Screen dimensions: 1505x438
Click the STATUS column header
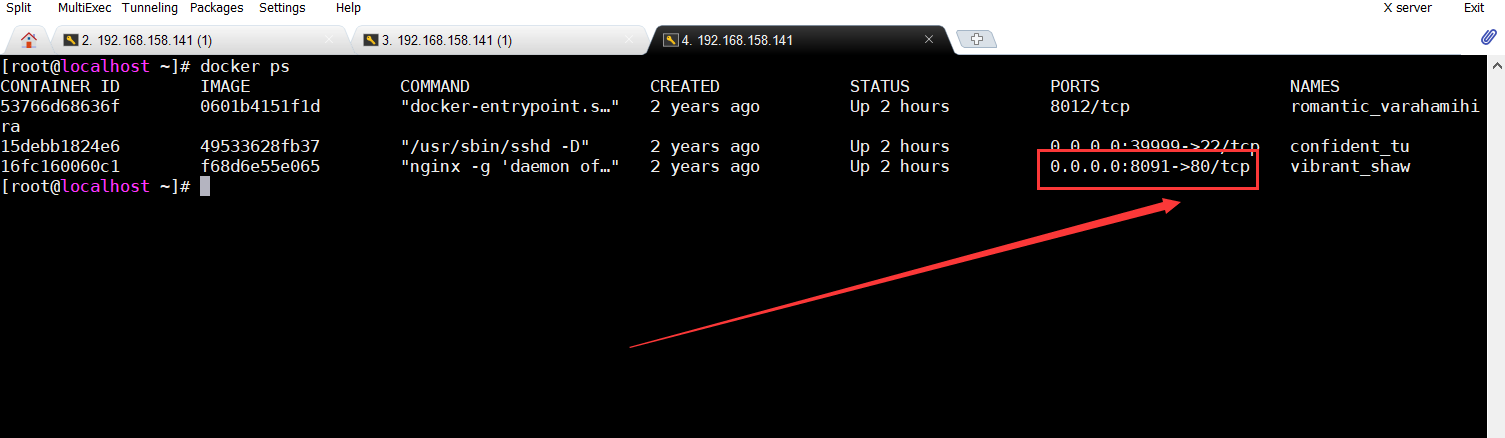pos(880,86)
